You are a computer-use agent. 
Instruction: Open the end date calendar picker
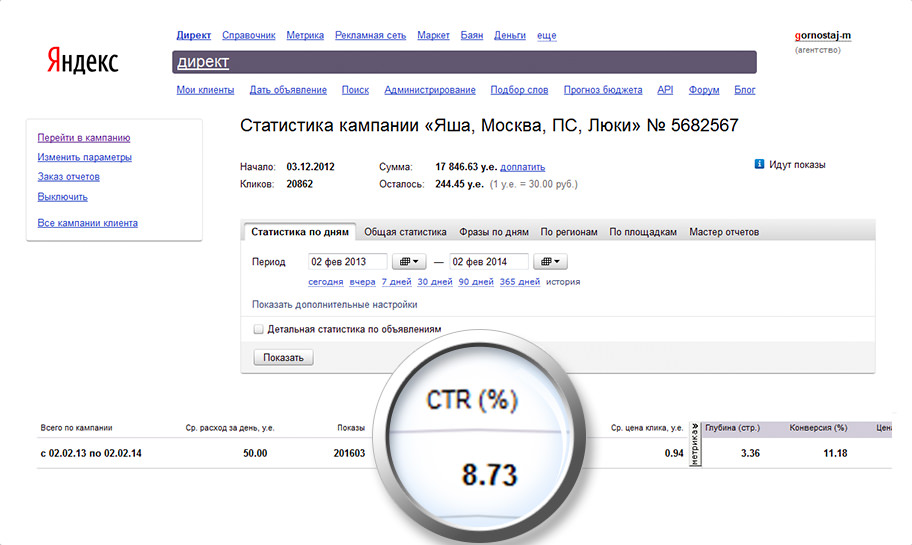pyautogui.click(x=550, y=262)
